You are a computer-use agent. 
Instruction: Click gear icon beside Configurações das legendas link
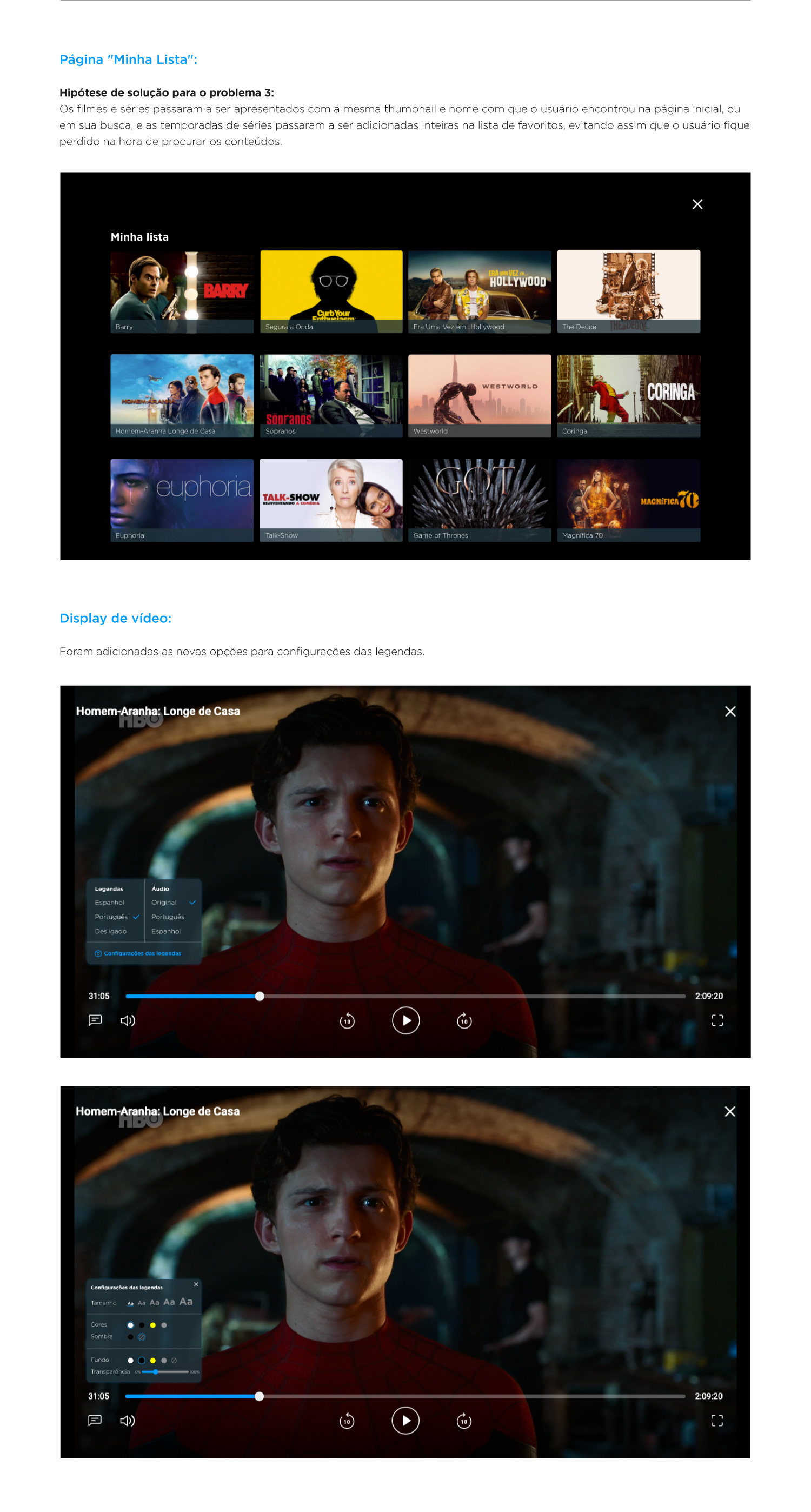98,953
